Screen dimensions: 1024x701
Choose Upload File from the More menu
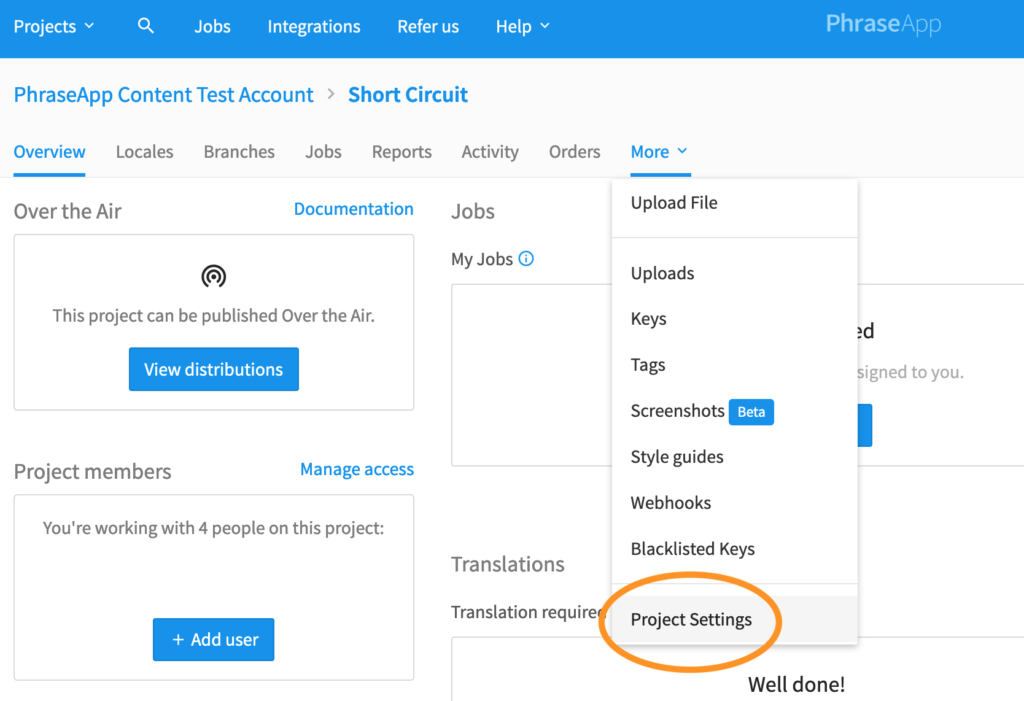735,203
